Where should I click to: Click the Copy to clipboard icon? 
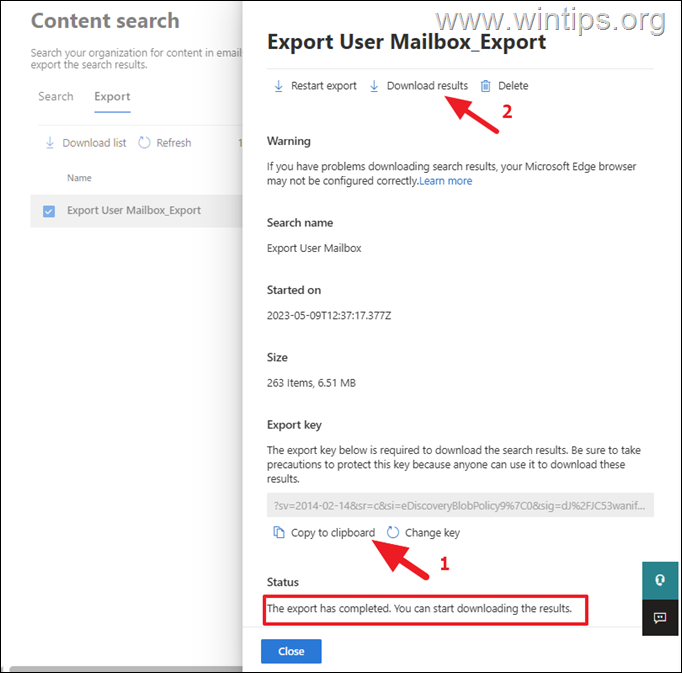tap(278, 532)
